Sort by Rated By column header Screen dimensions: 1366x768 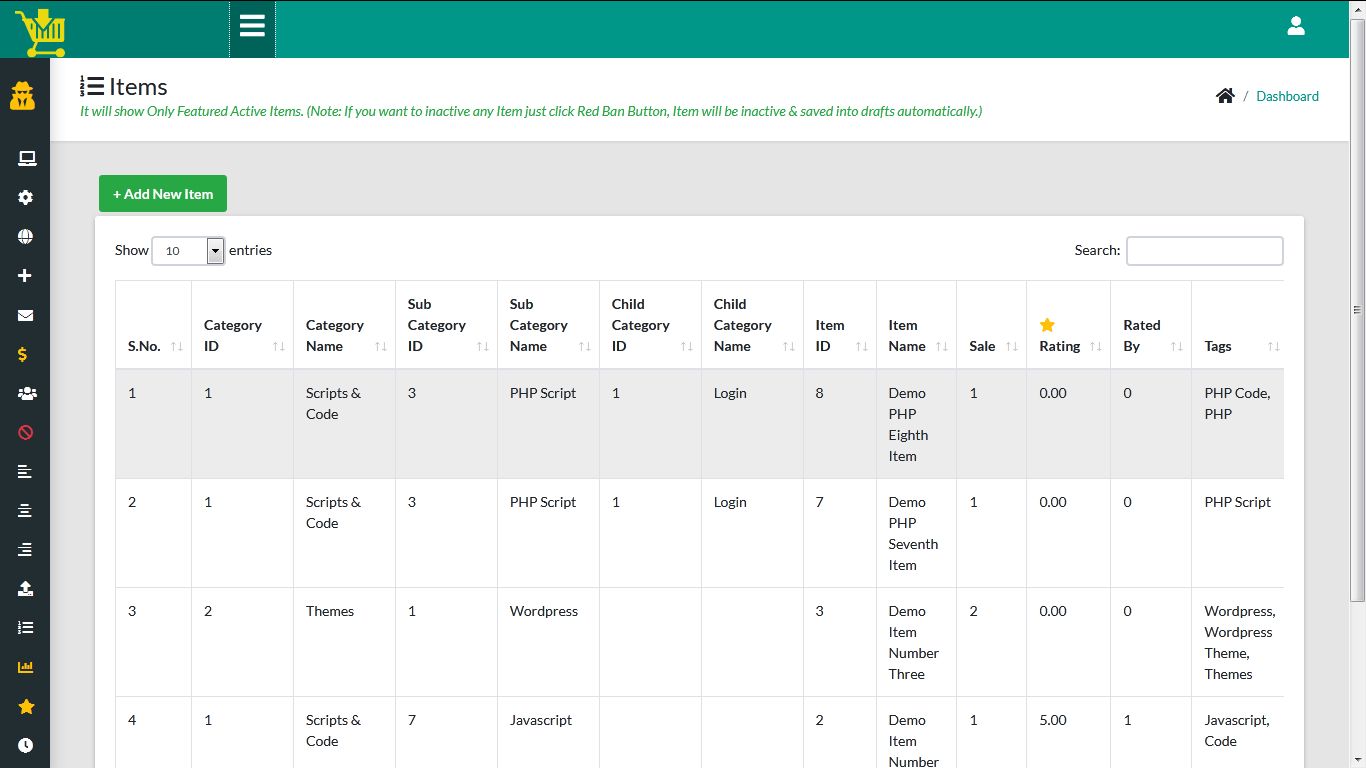click(x=1151, y=325)
